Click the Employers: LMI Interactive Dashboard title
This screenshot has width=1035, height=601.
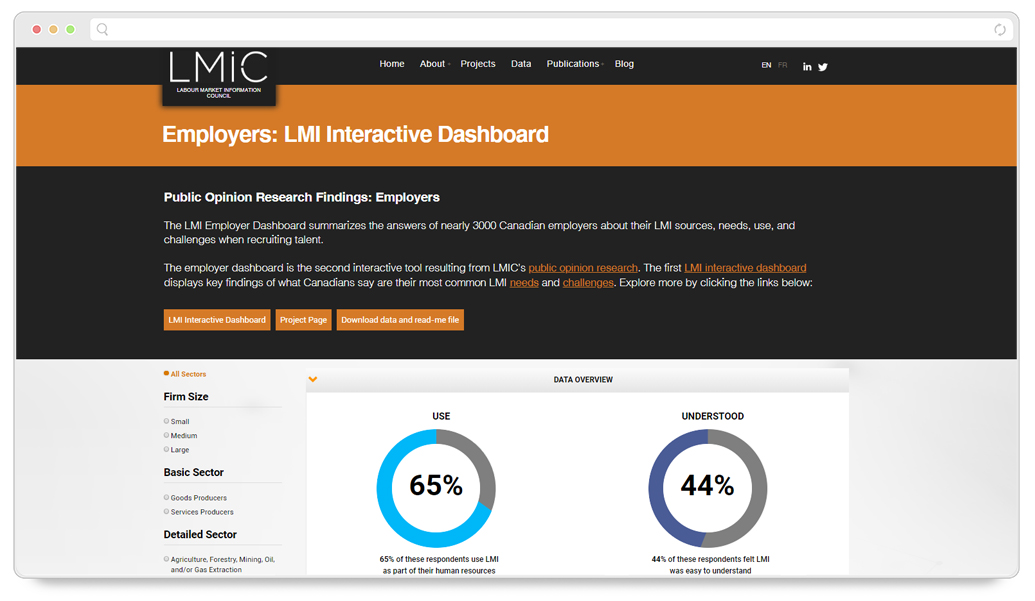point(355,135)
